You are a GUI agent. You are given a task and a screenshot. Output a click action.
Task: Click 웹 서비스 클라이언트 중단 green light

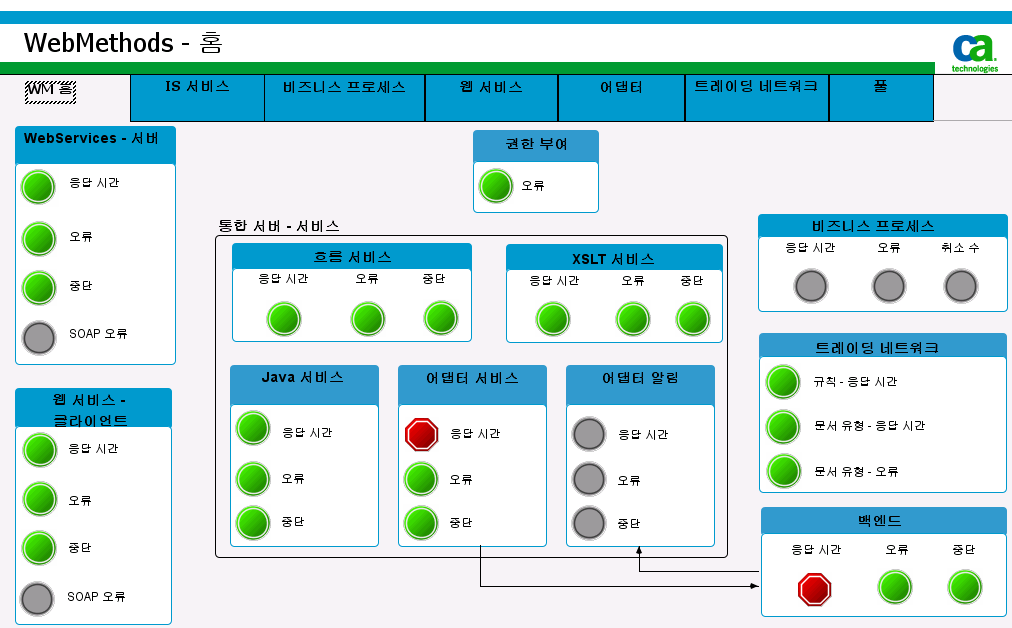pyautogui.click(x=40, y=548)
